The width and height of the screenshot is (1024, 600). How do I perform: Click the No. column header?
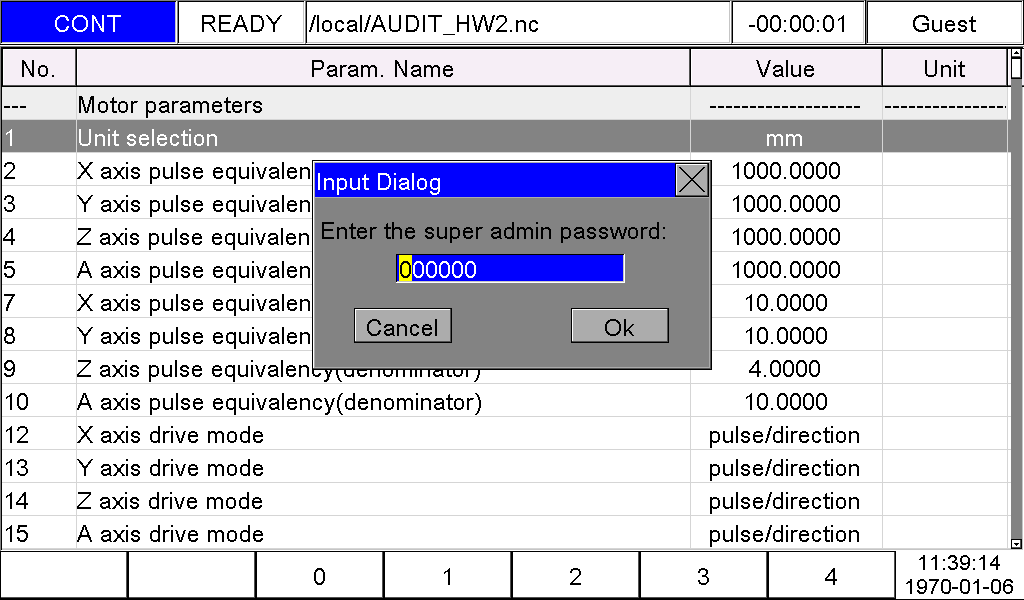39,69
